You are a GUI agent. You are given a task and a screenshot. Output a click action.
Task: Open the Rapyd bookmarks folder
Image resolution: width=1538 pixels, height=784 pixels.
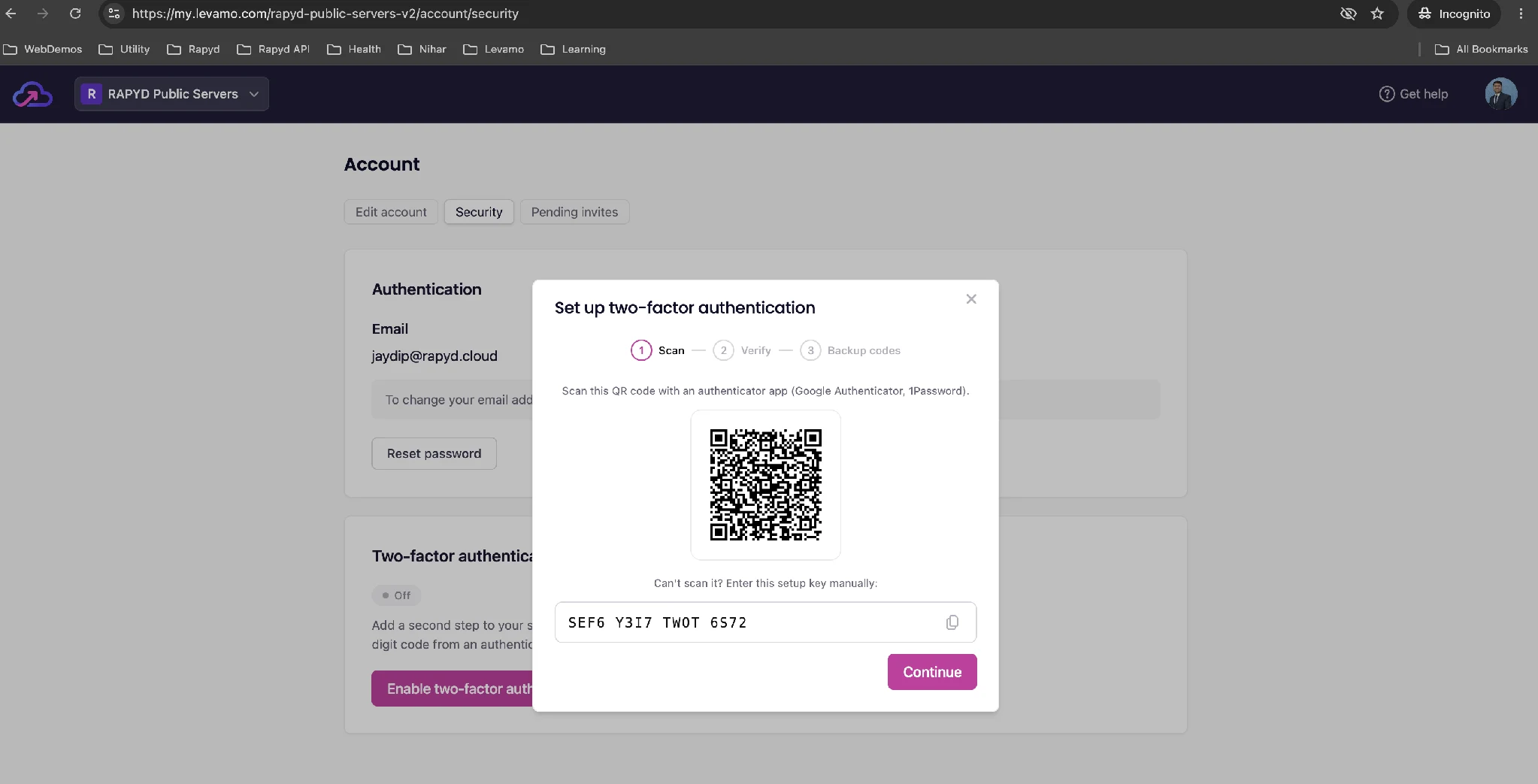click(193, 49)
